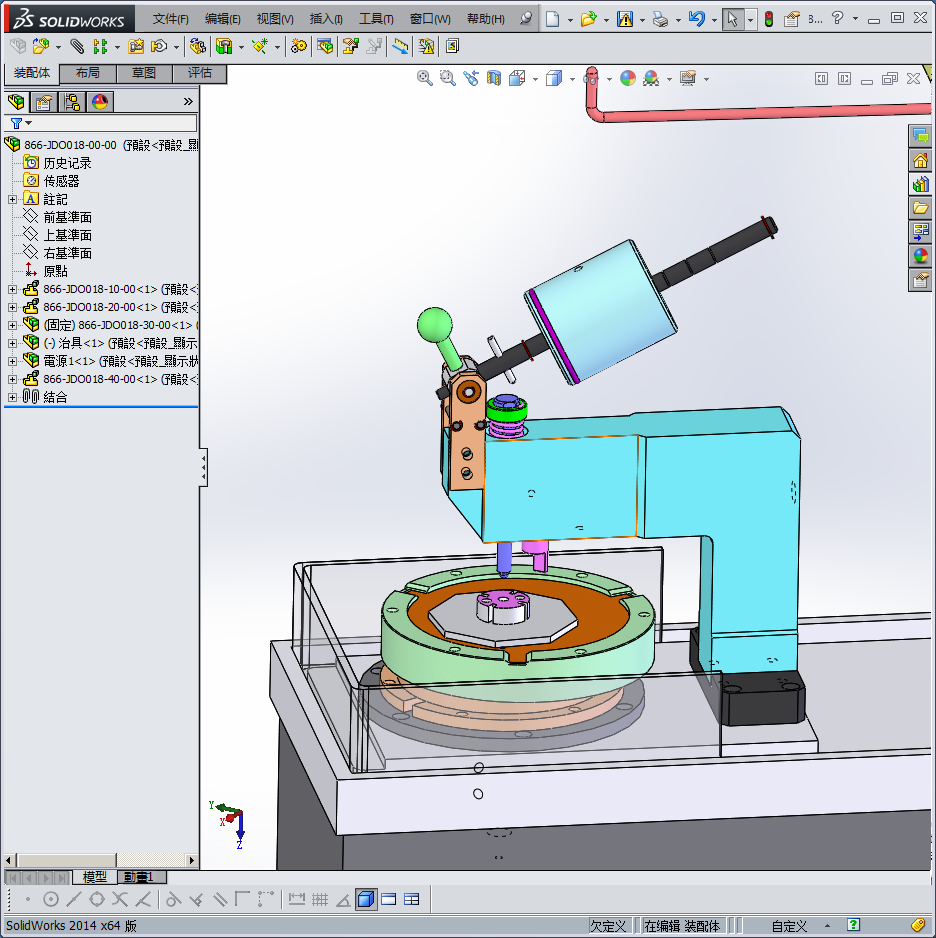Open the ConfigurationManager tab icon
The height and width of the screenshot is (938, 936).
point(72,102)
